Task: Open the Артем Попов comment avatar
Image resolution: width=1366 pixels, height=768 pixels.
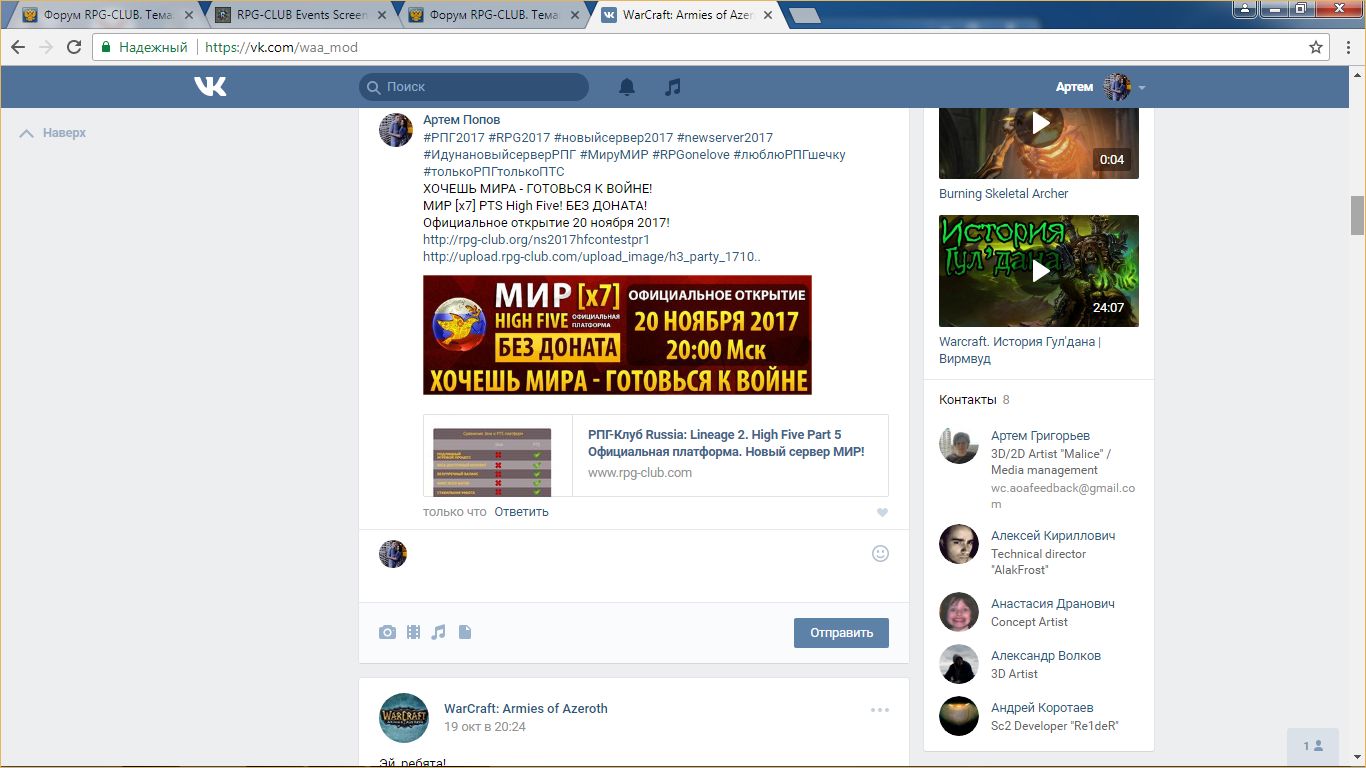Action: pyautogui.click(x=396, y=130)
